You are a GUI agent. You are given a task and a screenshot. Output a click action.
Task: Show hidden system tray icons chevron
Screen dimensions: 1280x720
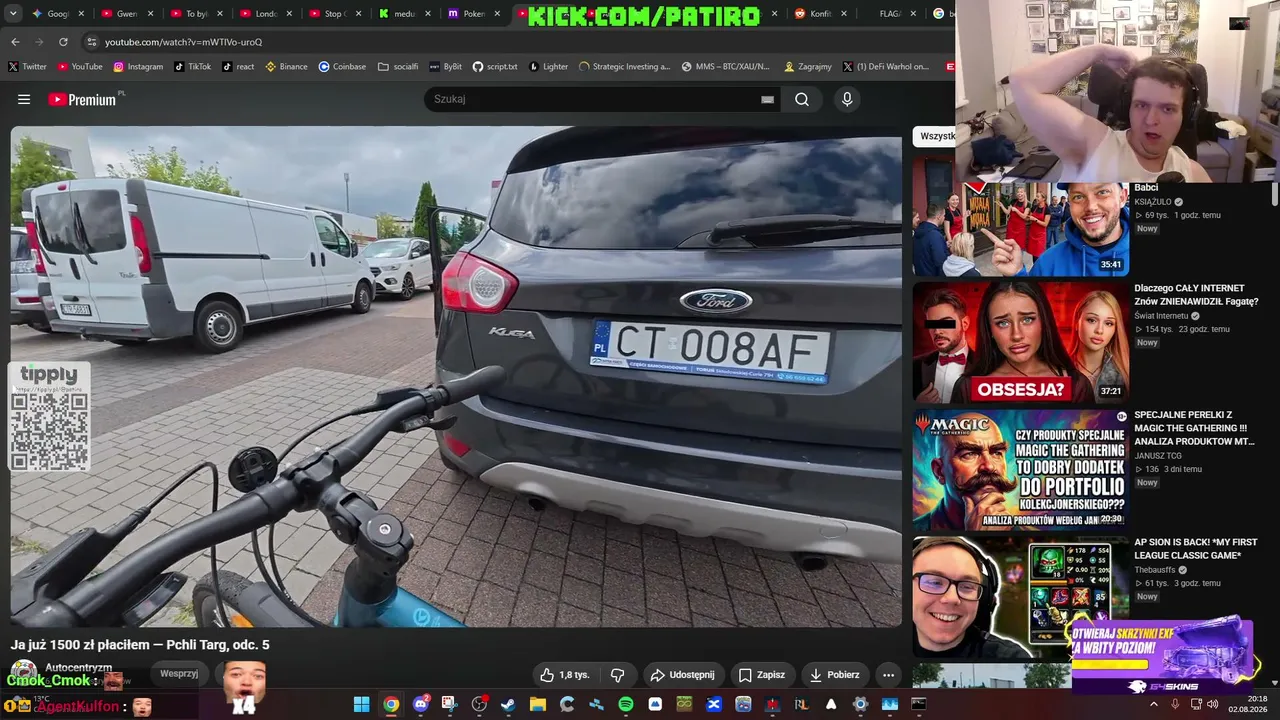point(1154,704)
